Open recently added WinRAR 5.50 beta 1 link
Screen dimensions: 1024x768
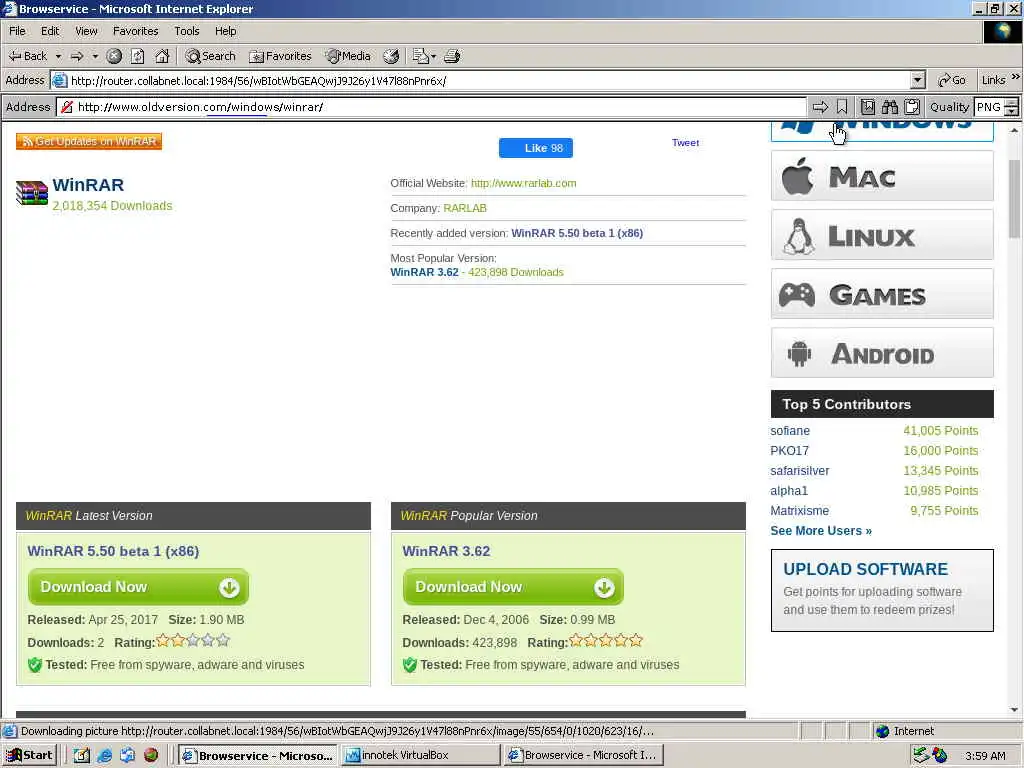point(577,233)
